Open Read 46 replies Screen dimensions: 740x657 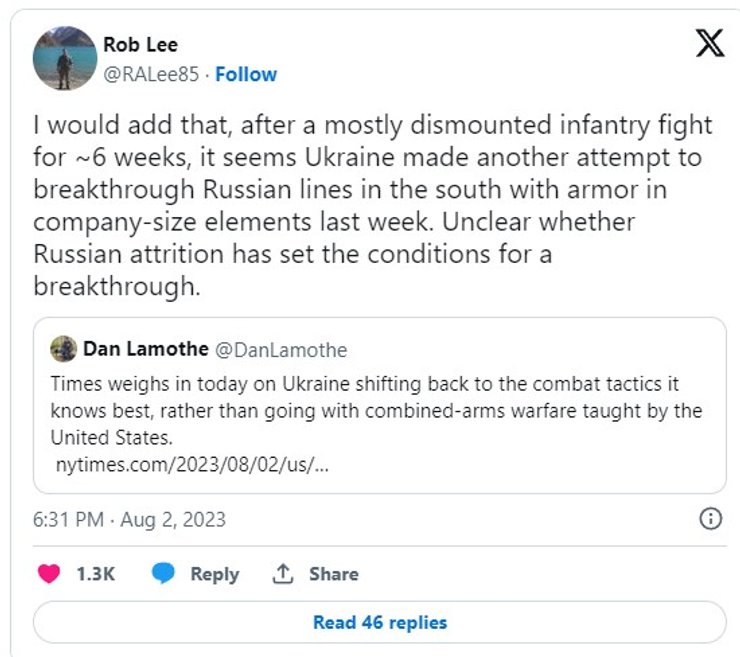(380, 622)
